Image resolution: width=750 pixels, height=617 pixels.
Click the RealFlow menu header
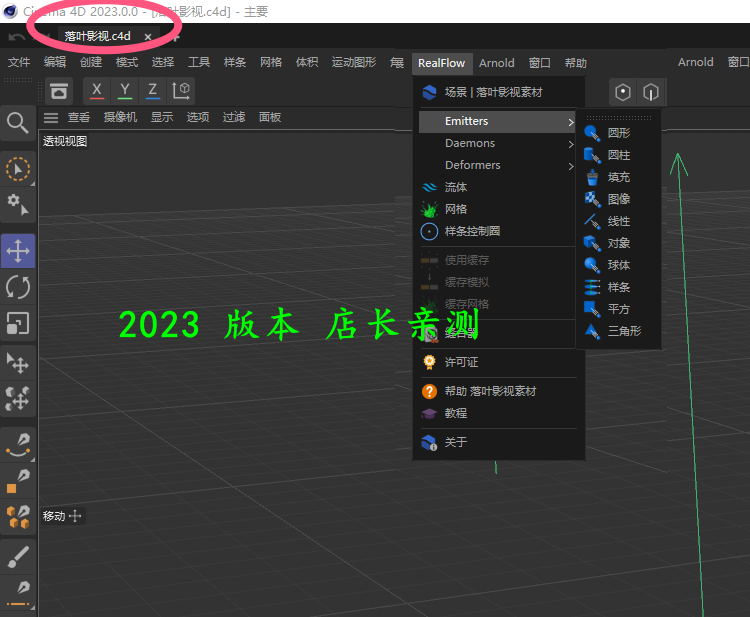pos(441,63)
